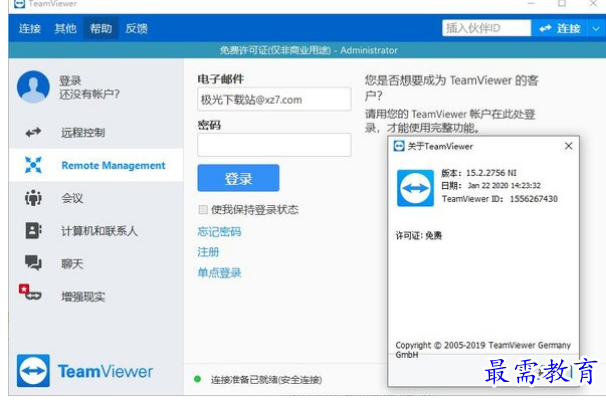Click the blue 连接 connect button
Screen dimensions: 606x403
click(559, 28)
